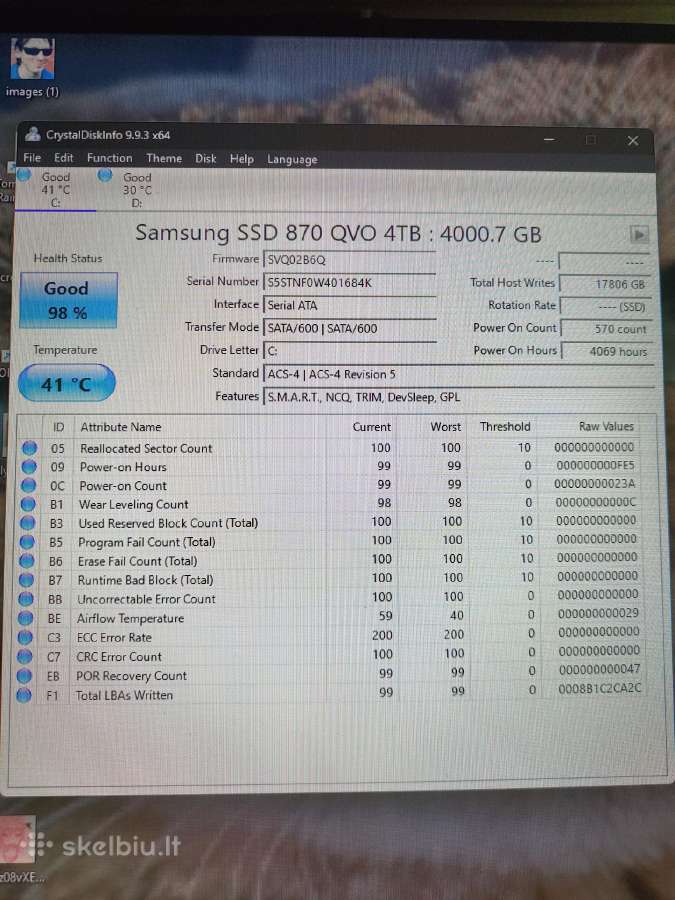Screen dimensions: 675x900
Task: Click the status icon for Uncorrectable Error Count
Action: point(26,599)
